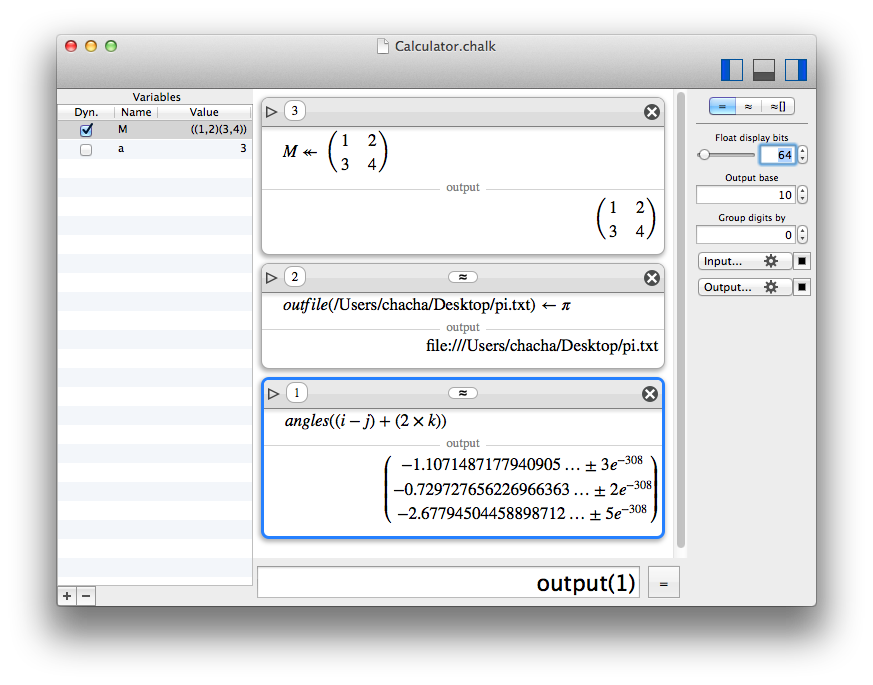
Task: Remove selected variable with minus button
Action: pyautogui.click(x=86, y=596)
